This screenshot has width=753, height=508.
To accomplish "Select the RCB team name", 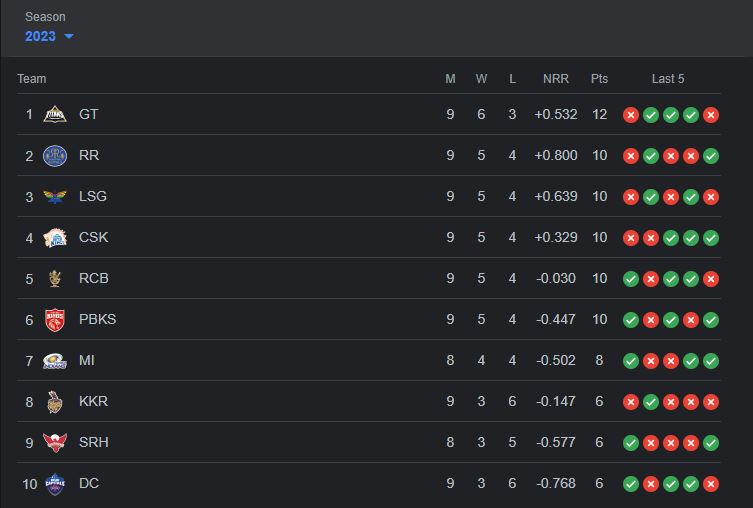I will click(94, 279).
